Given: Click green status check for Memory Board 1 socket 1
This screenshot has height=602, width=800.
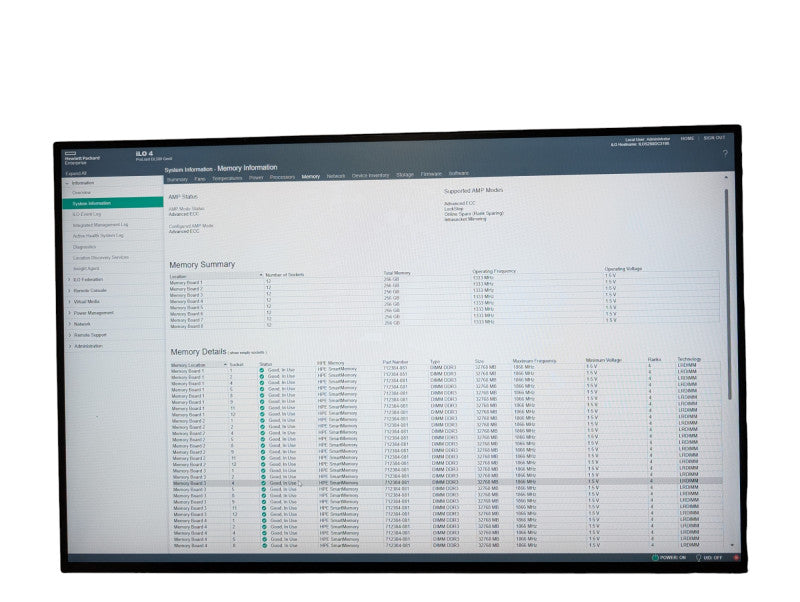Looking at the screenshot, I should pyautogui.click(x=262, y=370).
